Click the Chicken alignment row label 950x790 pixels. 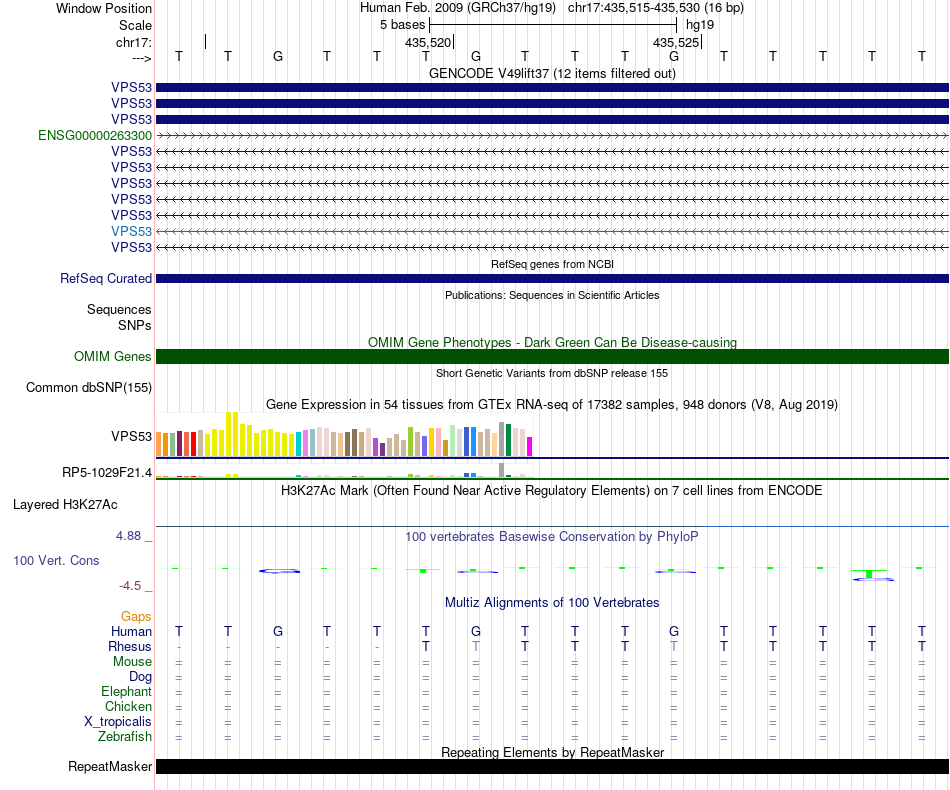tap(128, 706)
